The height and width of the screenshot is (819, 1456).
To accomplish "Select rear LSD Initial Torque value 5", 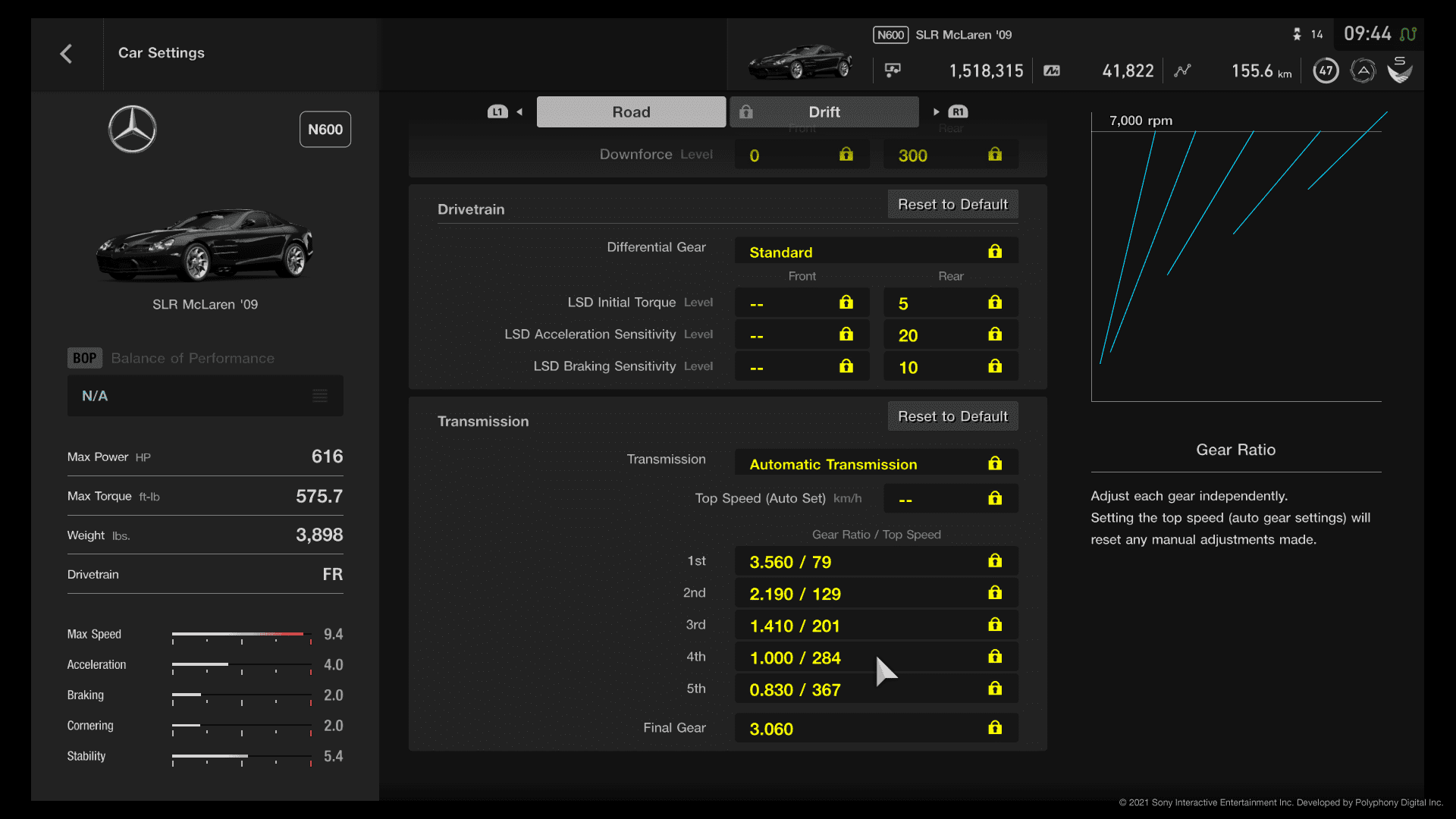I will (951, 303).
